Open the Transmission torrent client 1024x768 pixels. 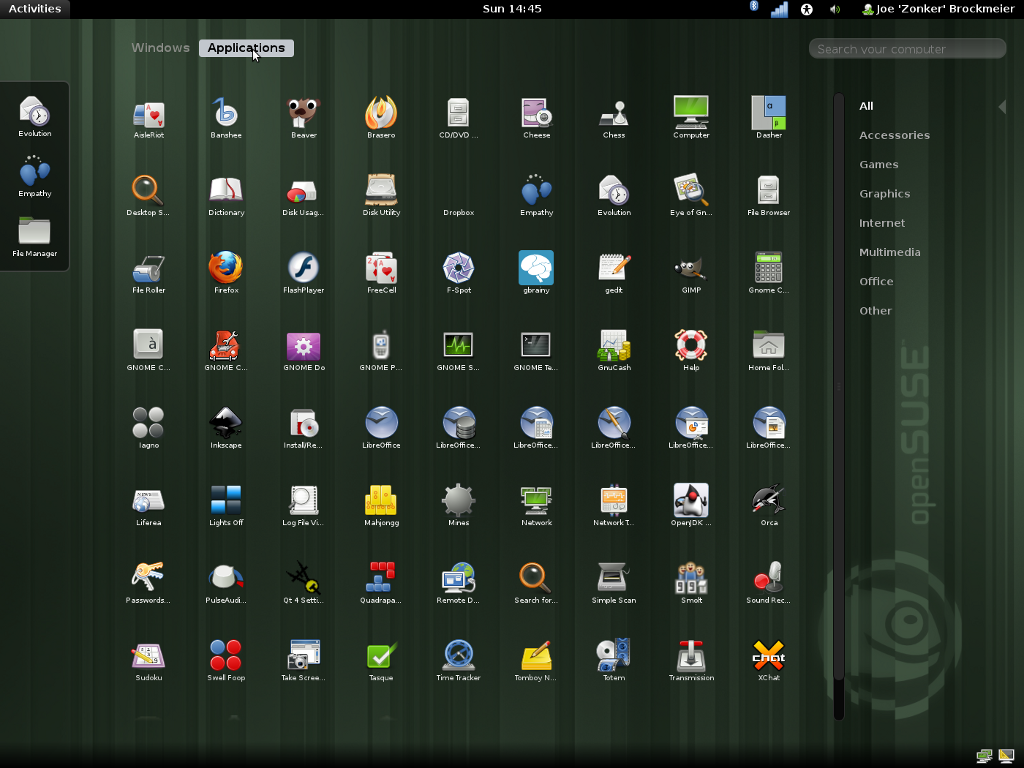pyautogui.click(x=691, y=656)
